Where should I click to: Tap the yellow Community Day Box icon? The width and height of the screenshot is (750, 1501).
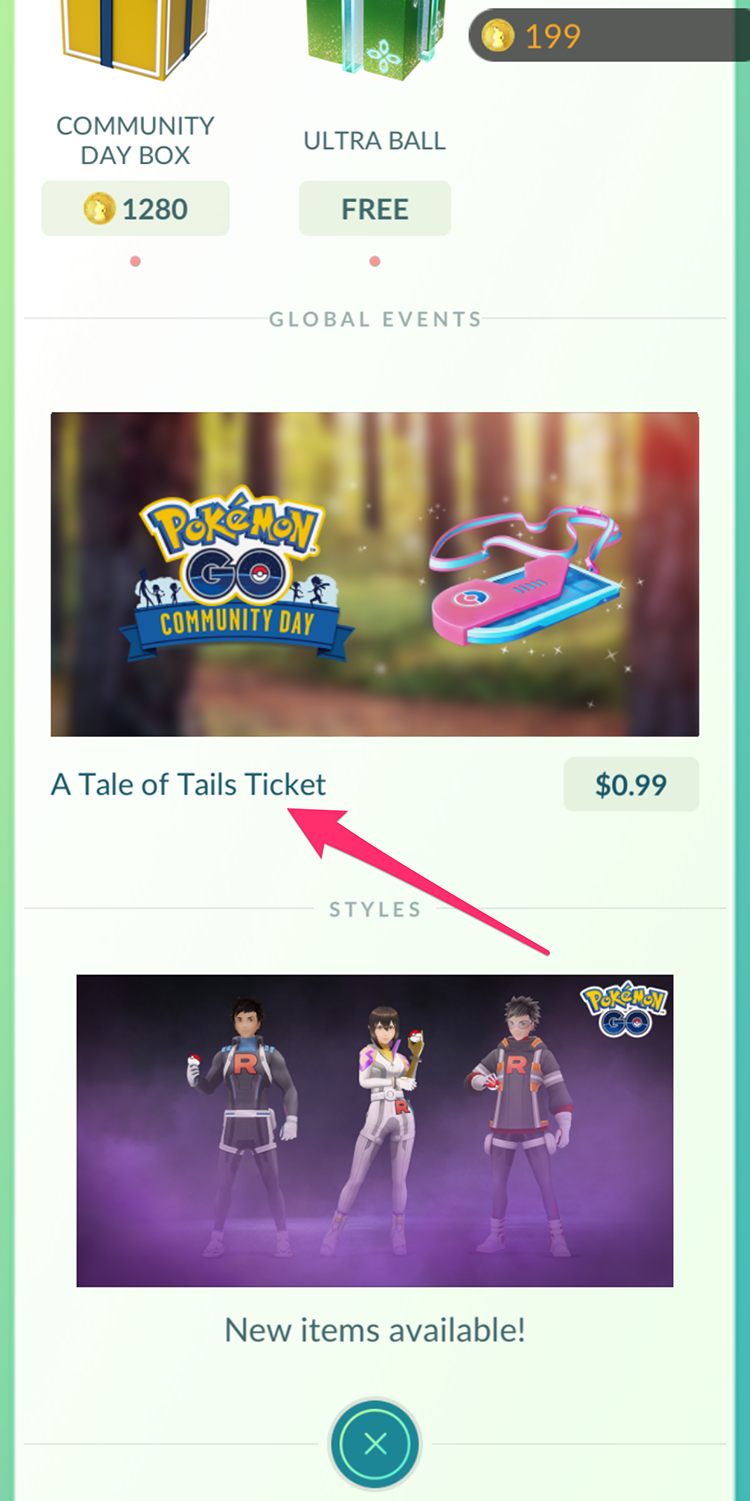click(x=135, y=40)
